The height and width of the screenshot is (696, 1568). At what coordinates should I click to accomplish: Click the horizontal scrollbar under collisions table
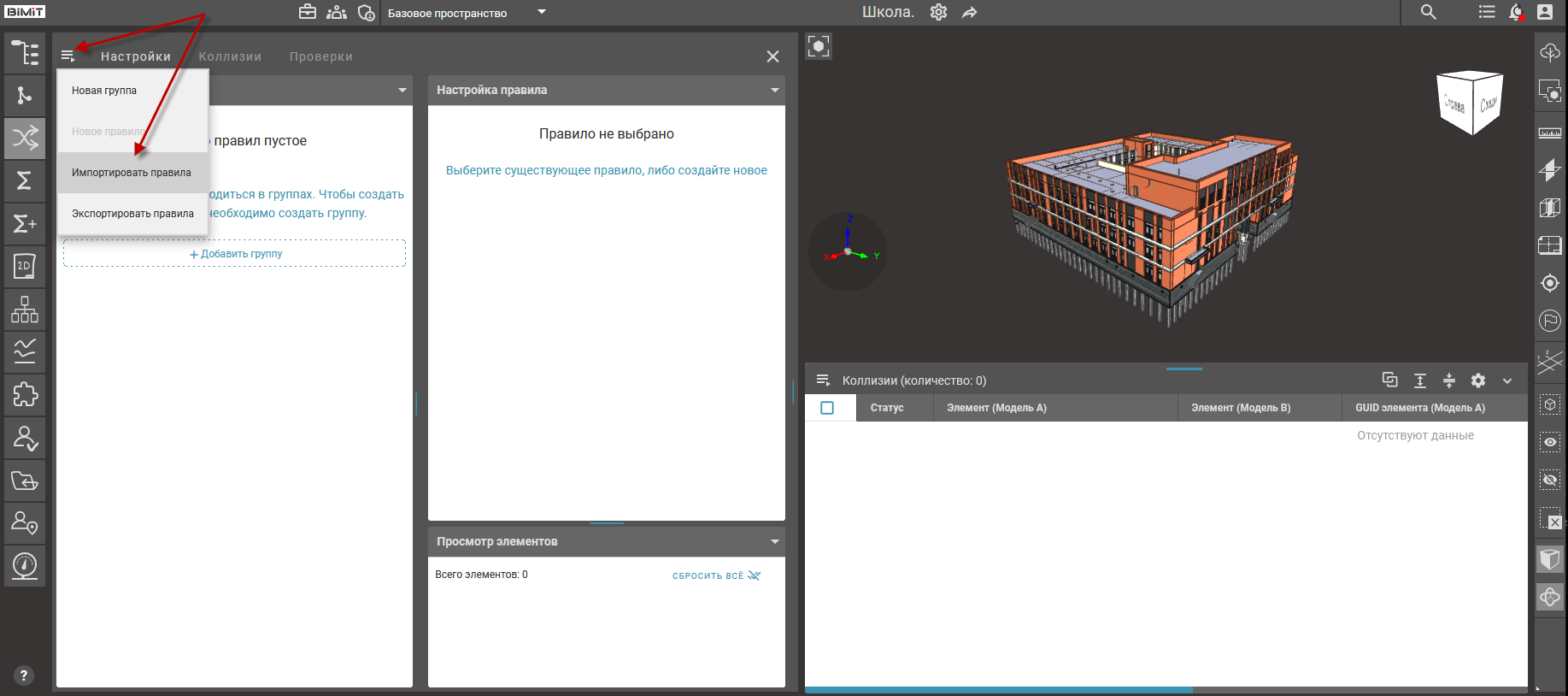998,689
